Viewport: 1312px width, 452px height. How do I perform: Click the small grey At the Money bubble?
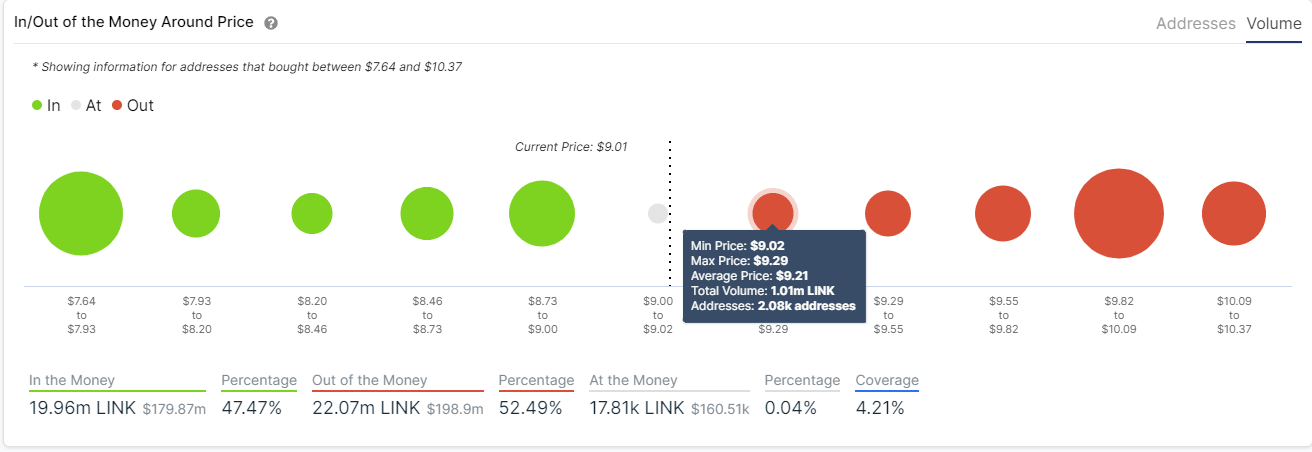[x=658, y=213]
